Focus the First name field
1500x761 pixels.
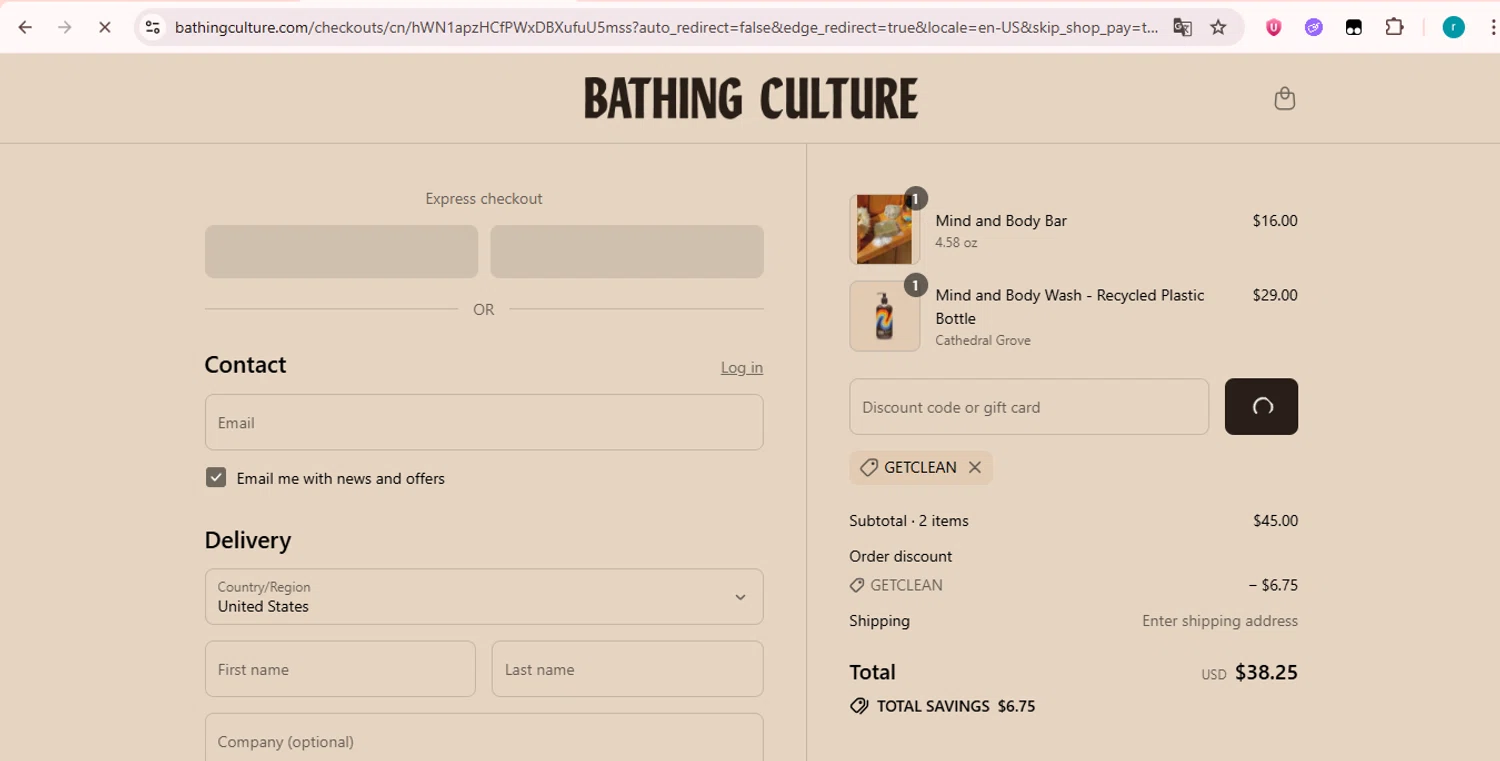(340, 669)
